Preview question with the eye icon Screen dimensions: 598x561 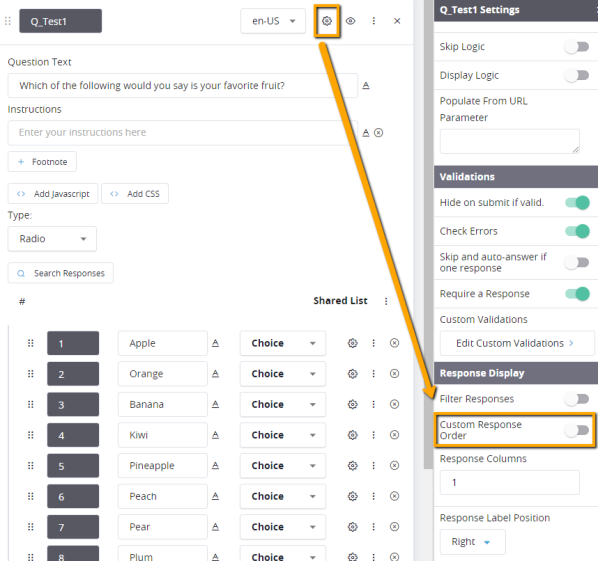350,21
